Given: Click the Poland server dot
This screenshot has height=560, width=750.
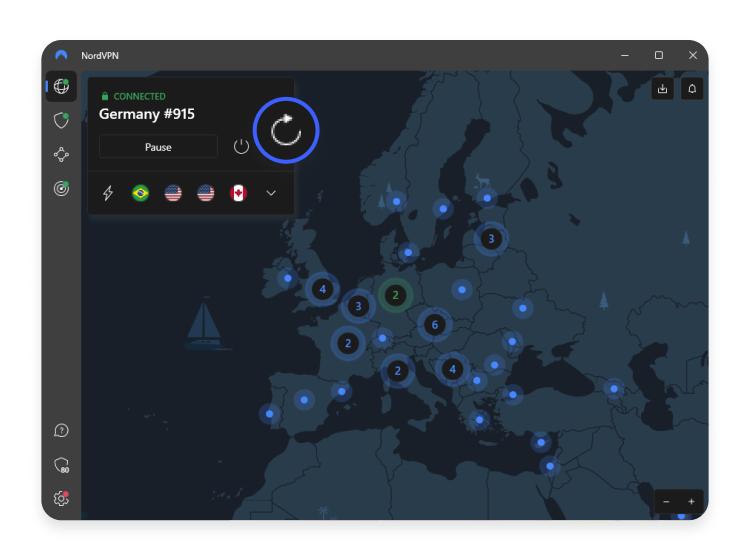Looking at the screenshot, I should tap(462, 289).
